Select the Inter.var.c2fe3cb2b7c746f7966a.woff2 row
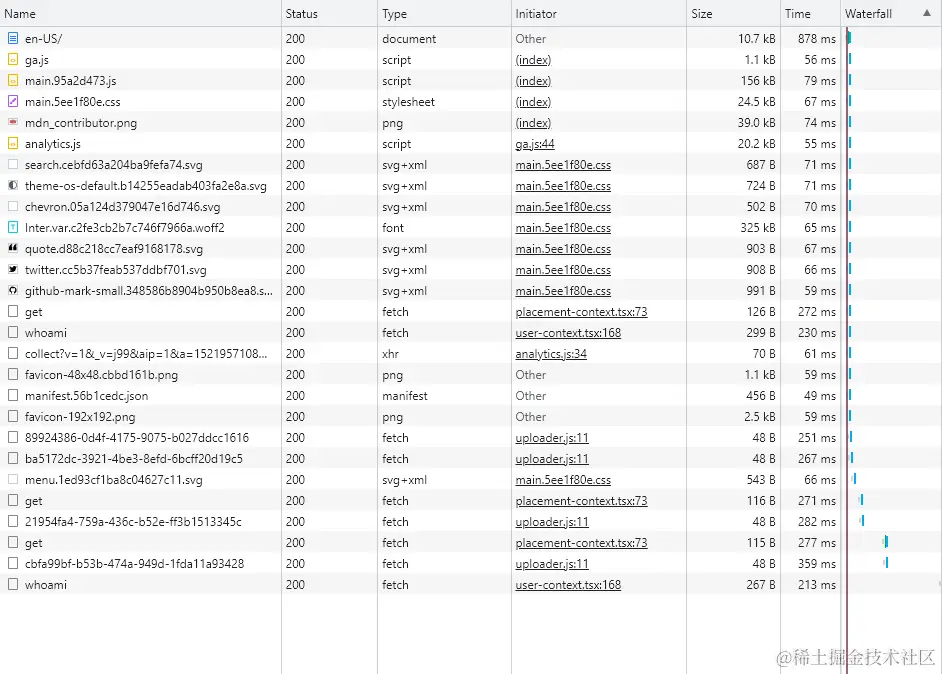 [x=471, y=228]
